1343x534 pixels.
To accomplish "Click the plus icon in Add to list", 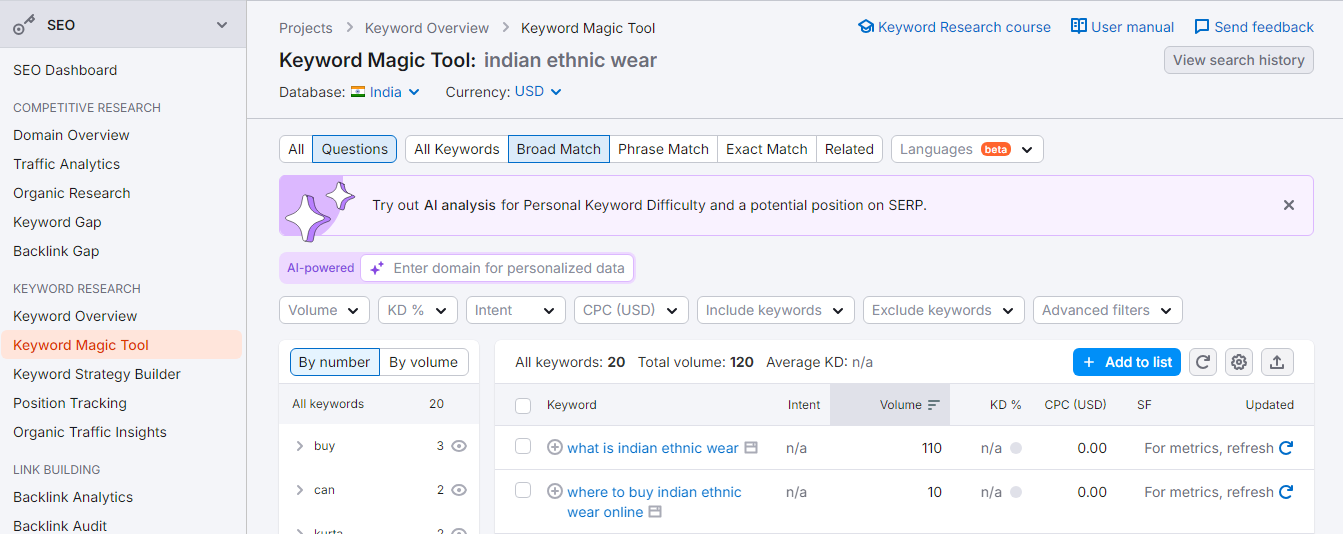I will coord(1090,362).
